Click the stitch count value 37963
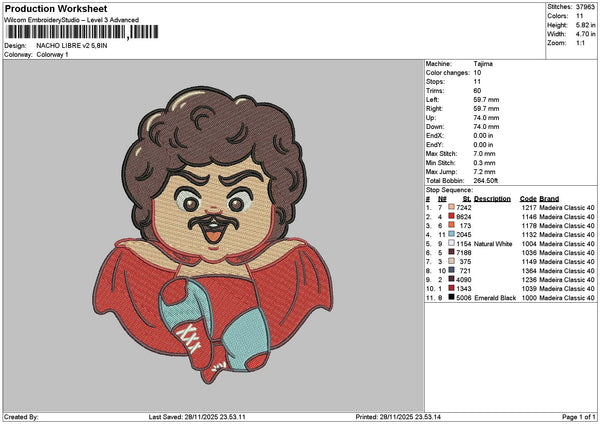 point(585,7)
